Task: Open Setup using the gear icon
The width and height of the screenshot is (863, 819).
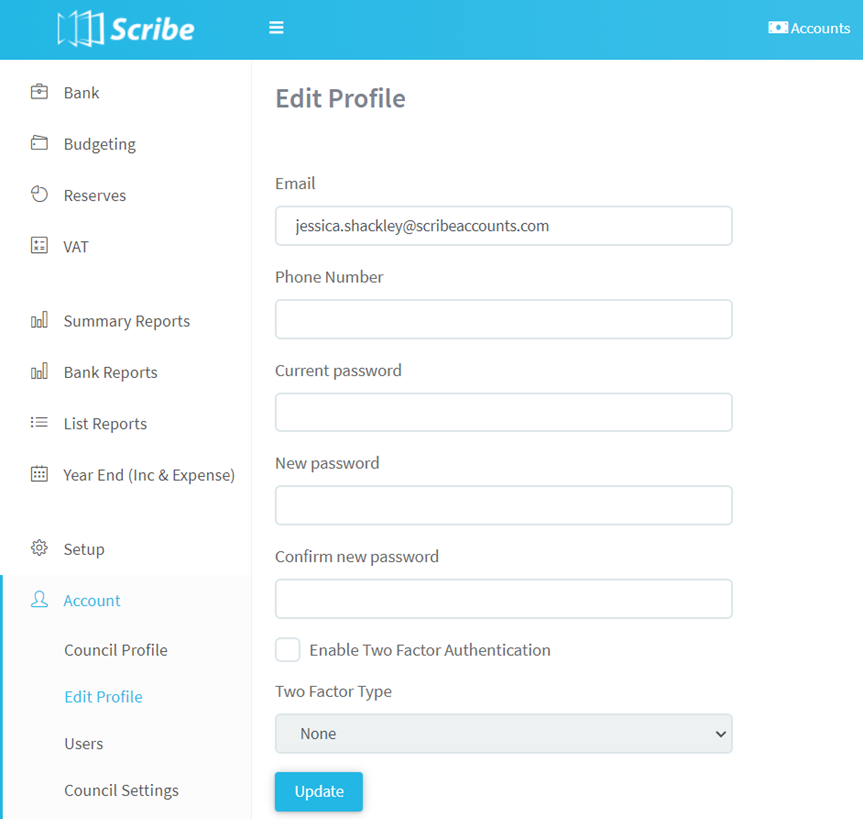Action: point(38,548)
